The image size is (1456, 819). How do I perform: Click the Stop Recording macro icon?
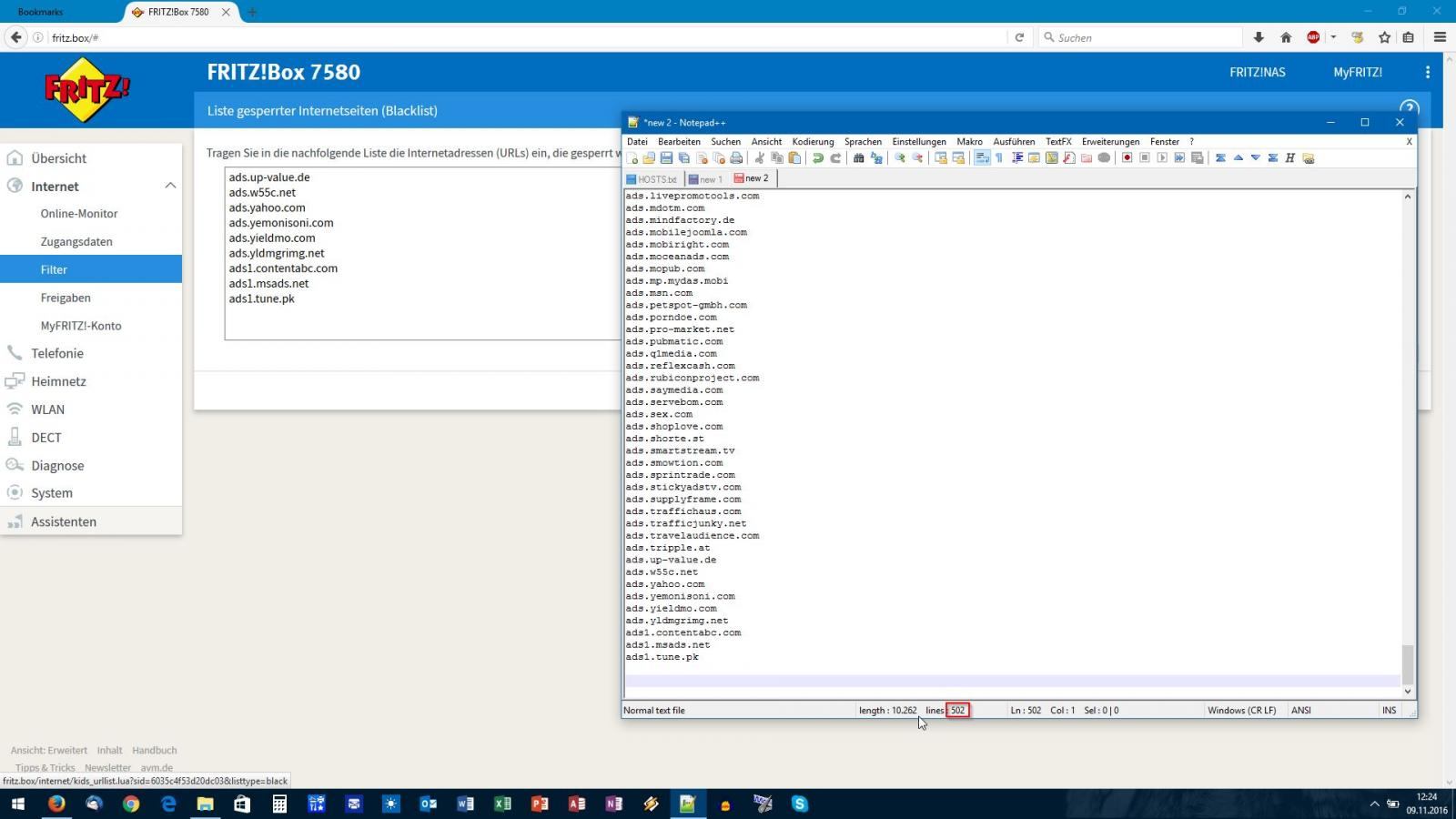pos(1145,158)
